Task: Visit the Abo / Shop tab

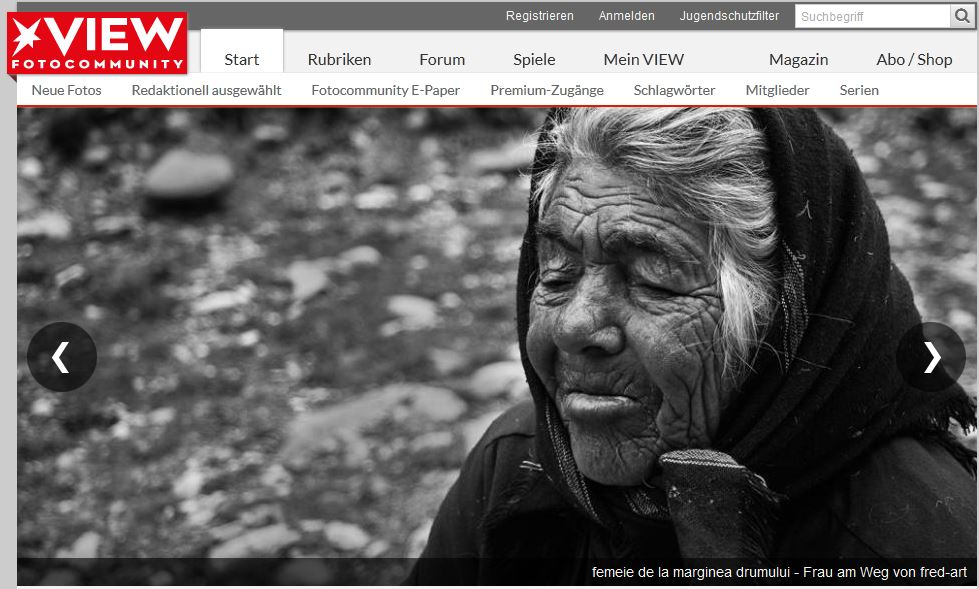Action: (x=914, y=59)
